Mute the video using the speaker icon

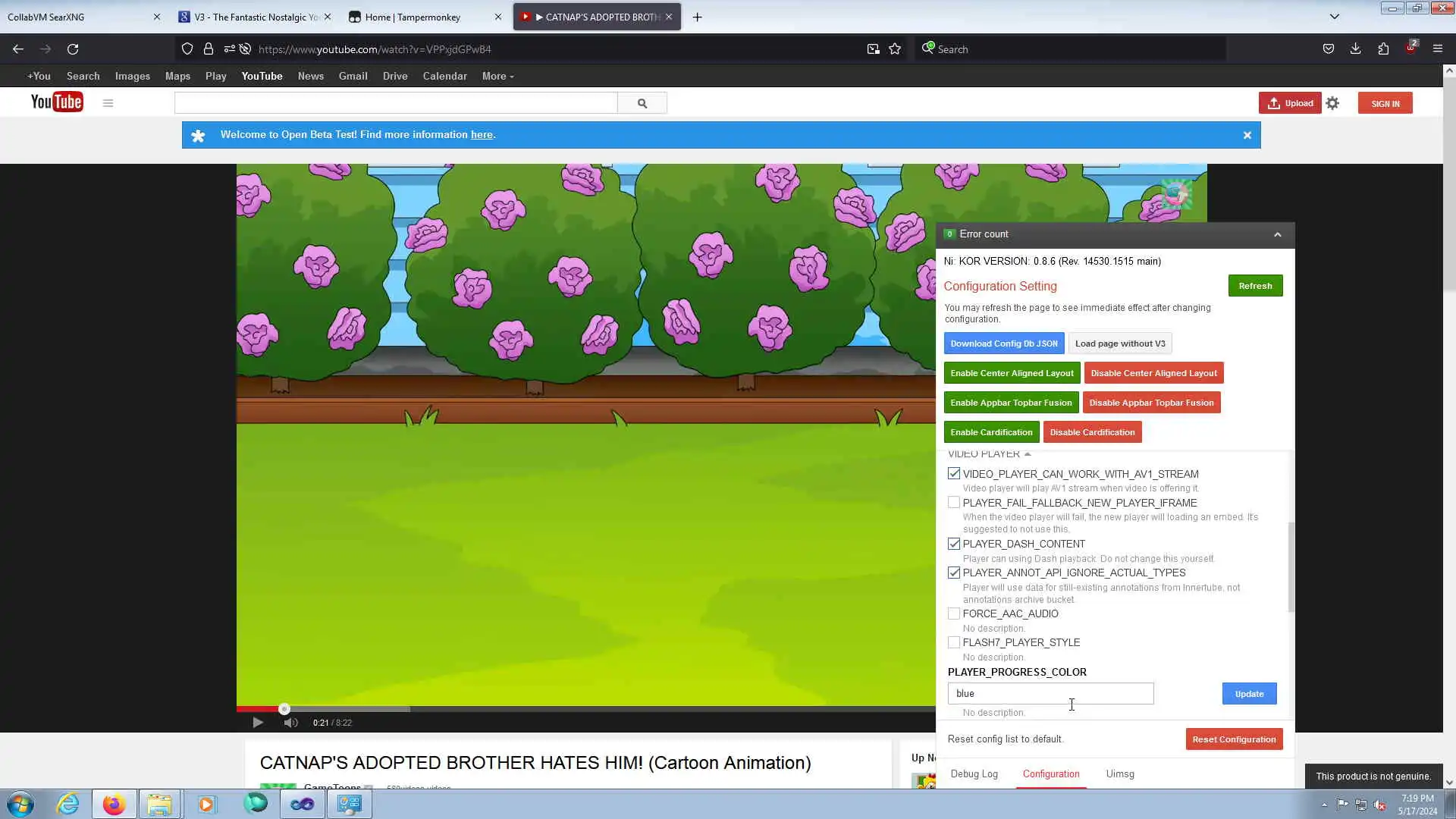[x=290, y=723]
